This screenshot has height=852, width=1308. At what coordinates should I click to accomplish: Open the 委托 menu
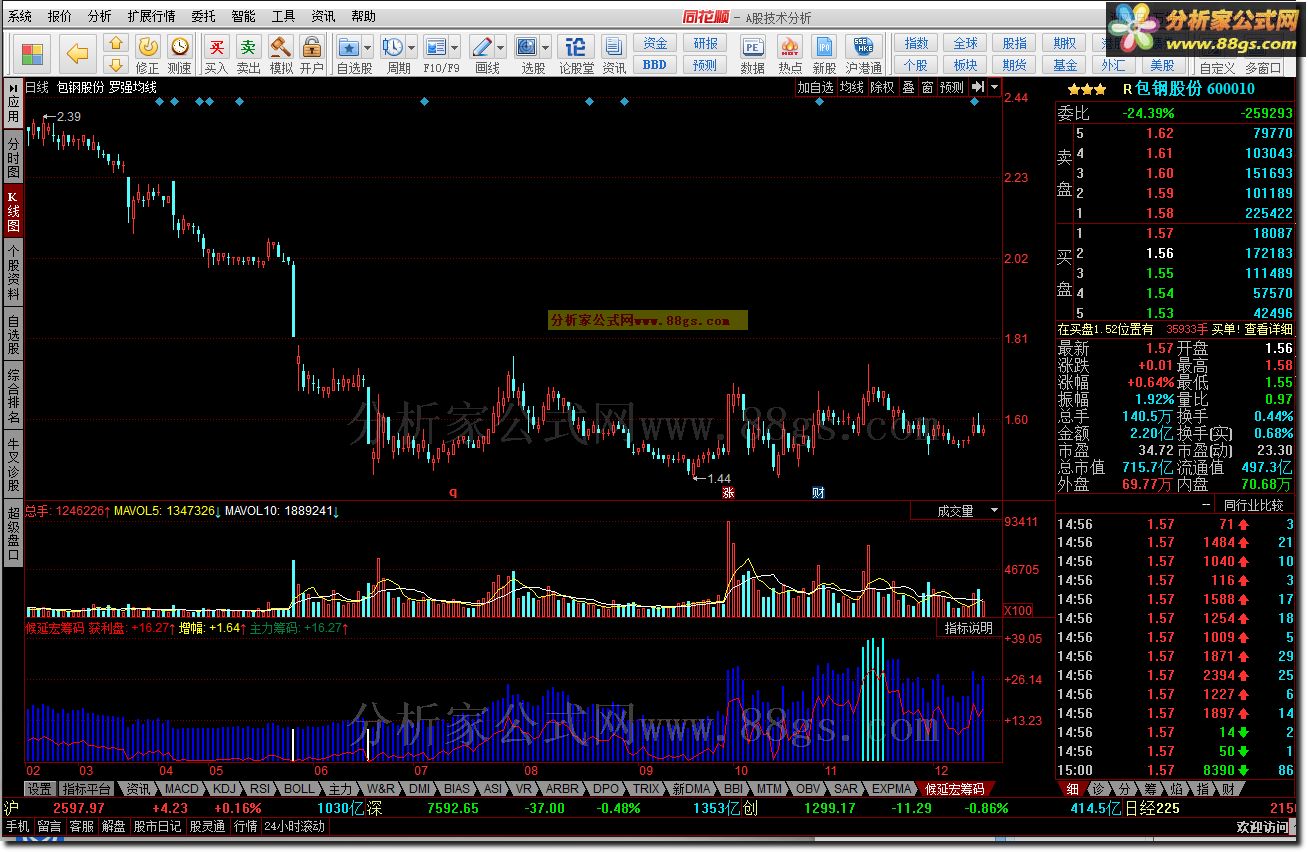click(203, 16)
